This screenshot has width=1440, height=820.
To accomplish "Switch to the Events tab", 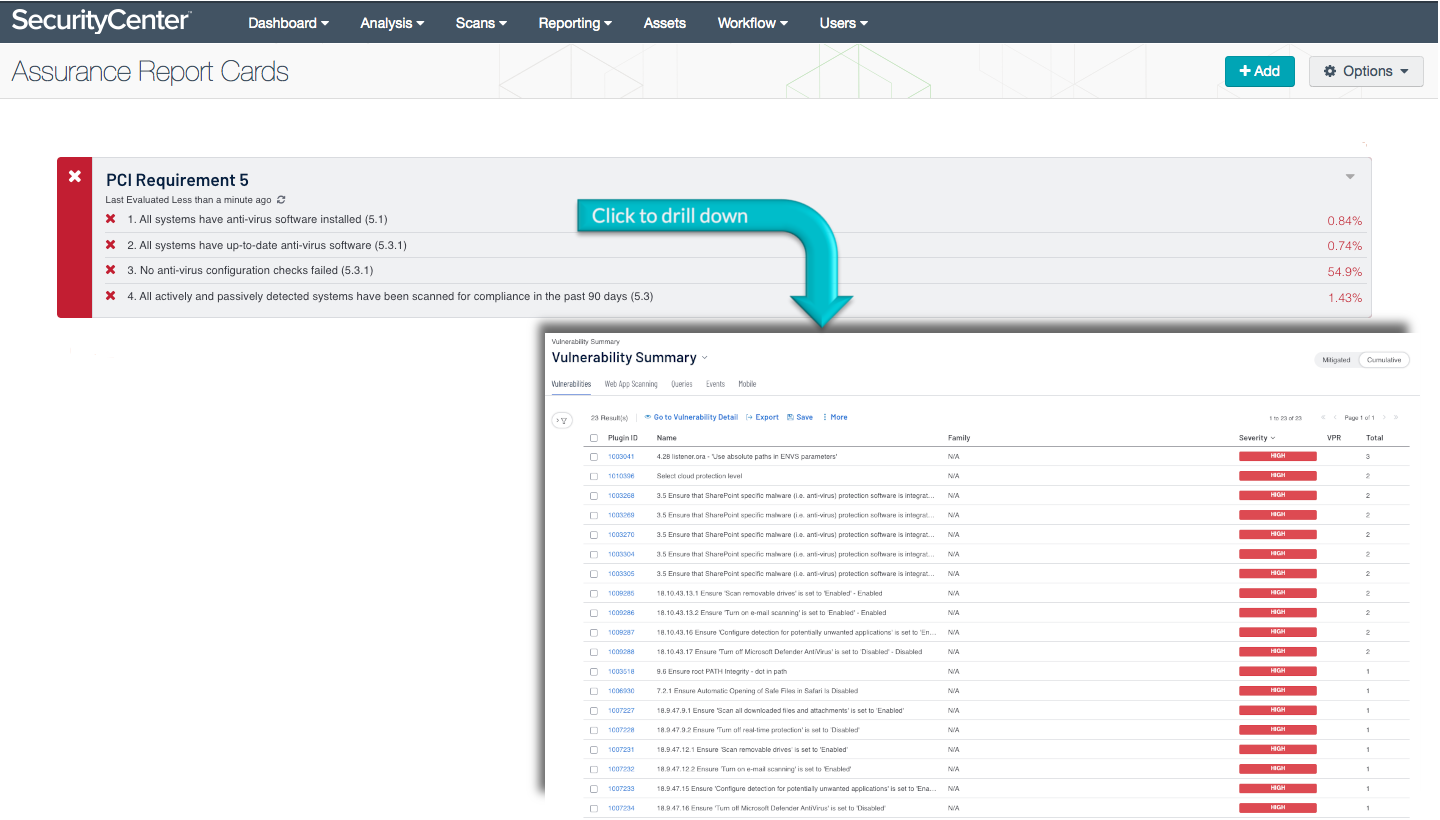I will click(x=715, y=384).
